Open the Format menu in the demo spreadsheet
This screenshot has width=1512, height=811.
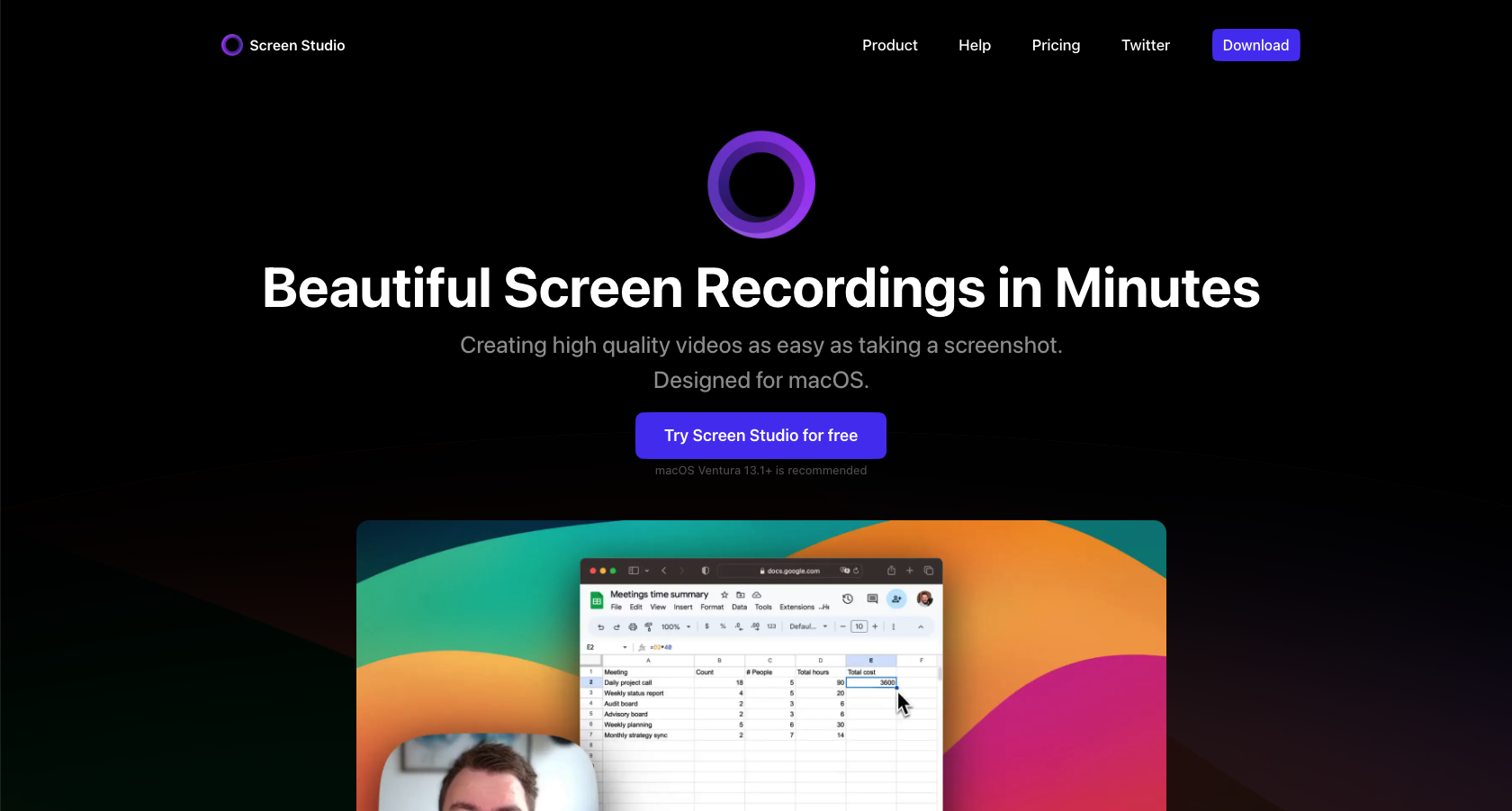coord(712,607)
